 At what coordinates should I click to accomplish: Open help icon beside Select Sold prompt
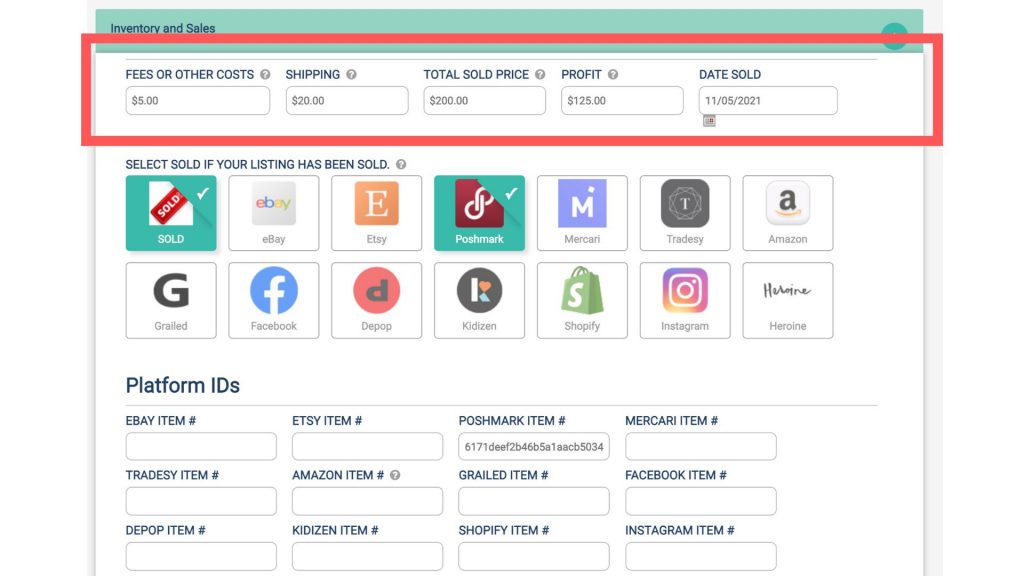click(401, 165)
